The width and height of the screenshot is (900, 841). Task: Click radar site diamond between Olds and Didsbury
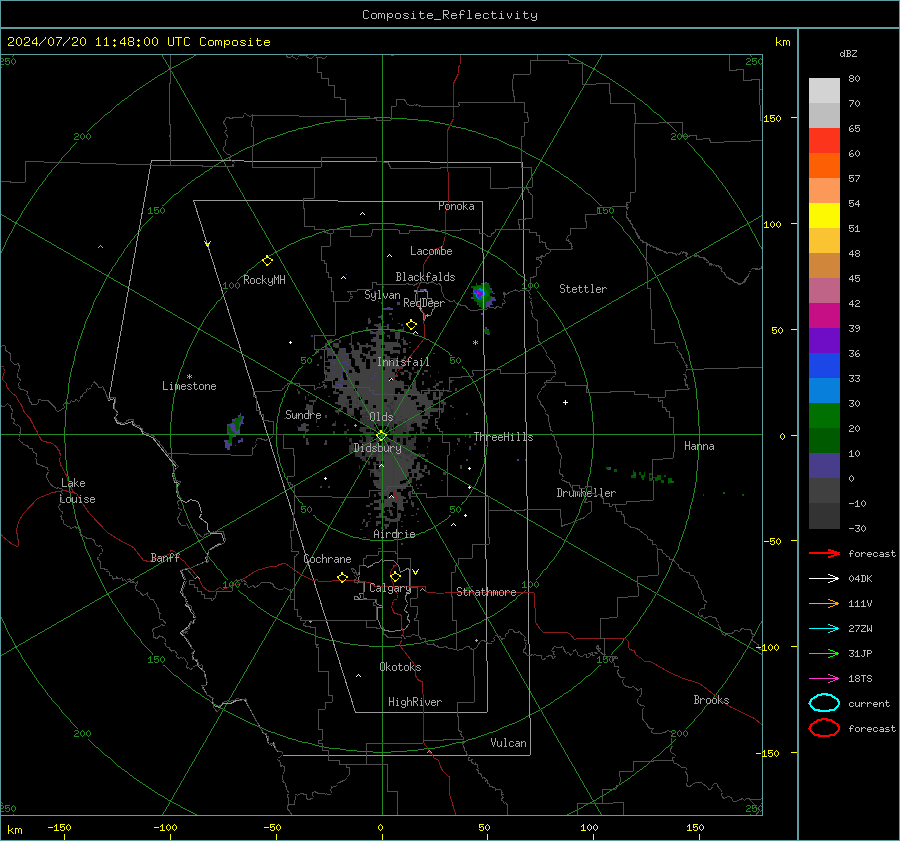pyautogui.click(x=381, y=436)
